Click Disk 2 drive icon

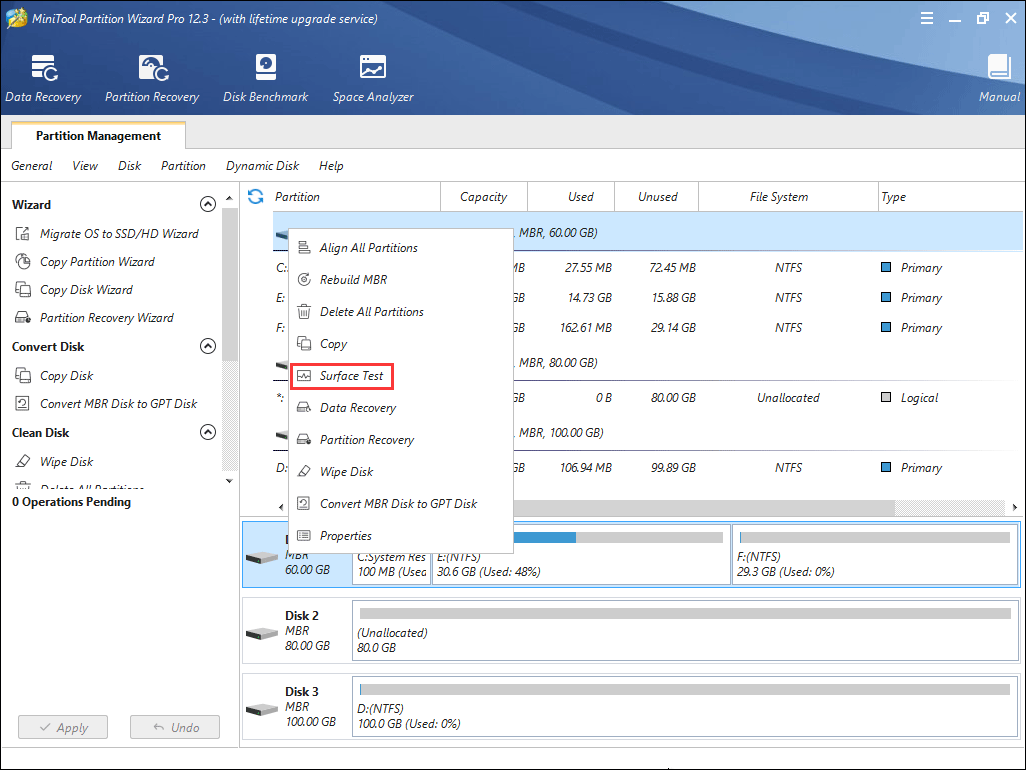coord(262,633)
